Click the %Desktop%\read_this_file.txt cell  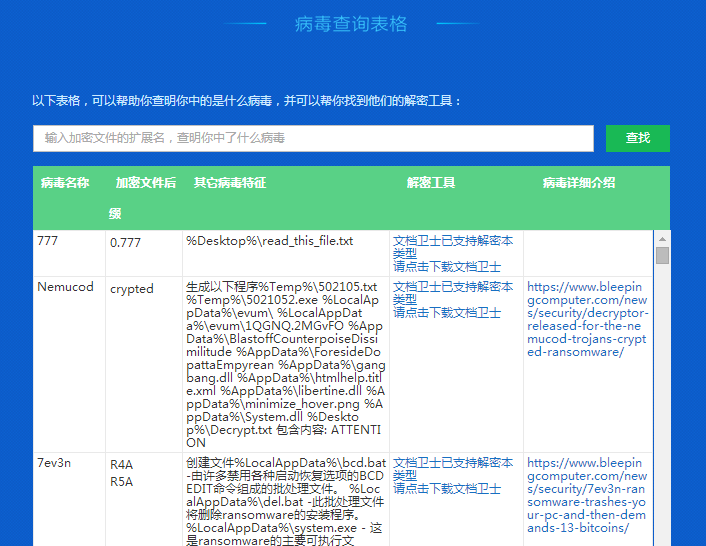286,253
